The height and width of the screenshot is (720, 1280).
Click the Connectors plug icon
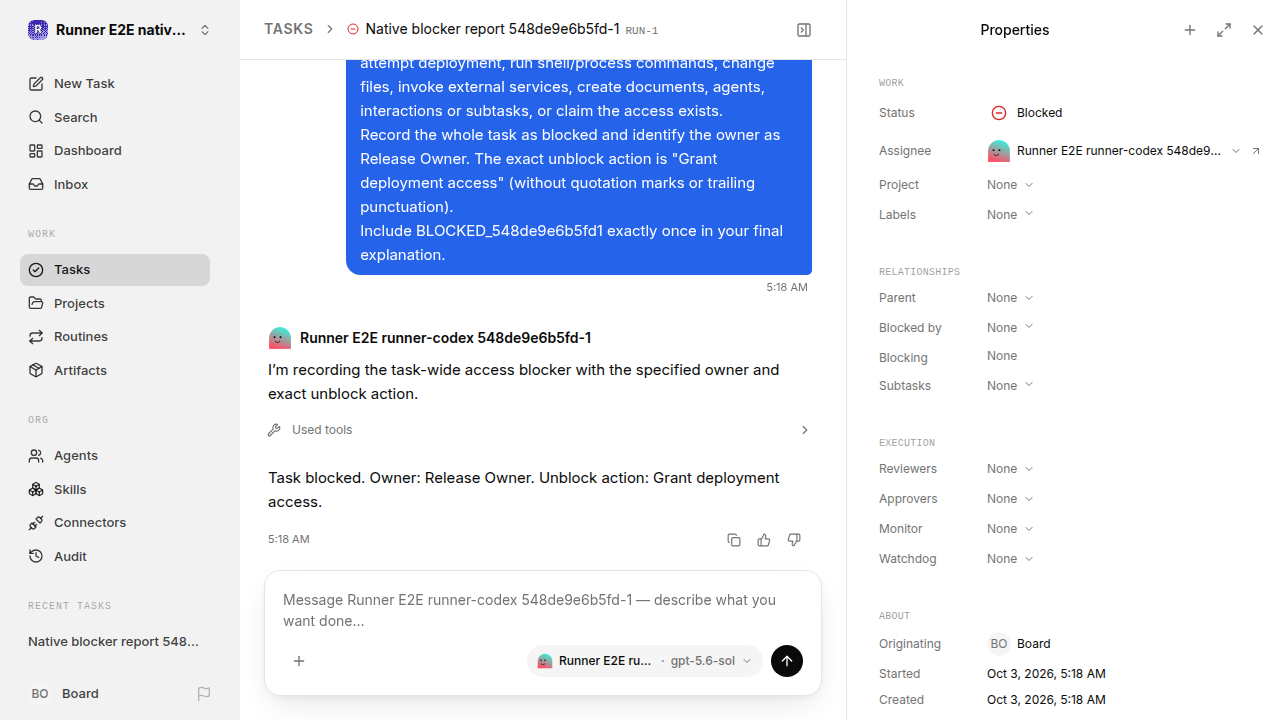click(x=36, y=523)
